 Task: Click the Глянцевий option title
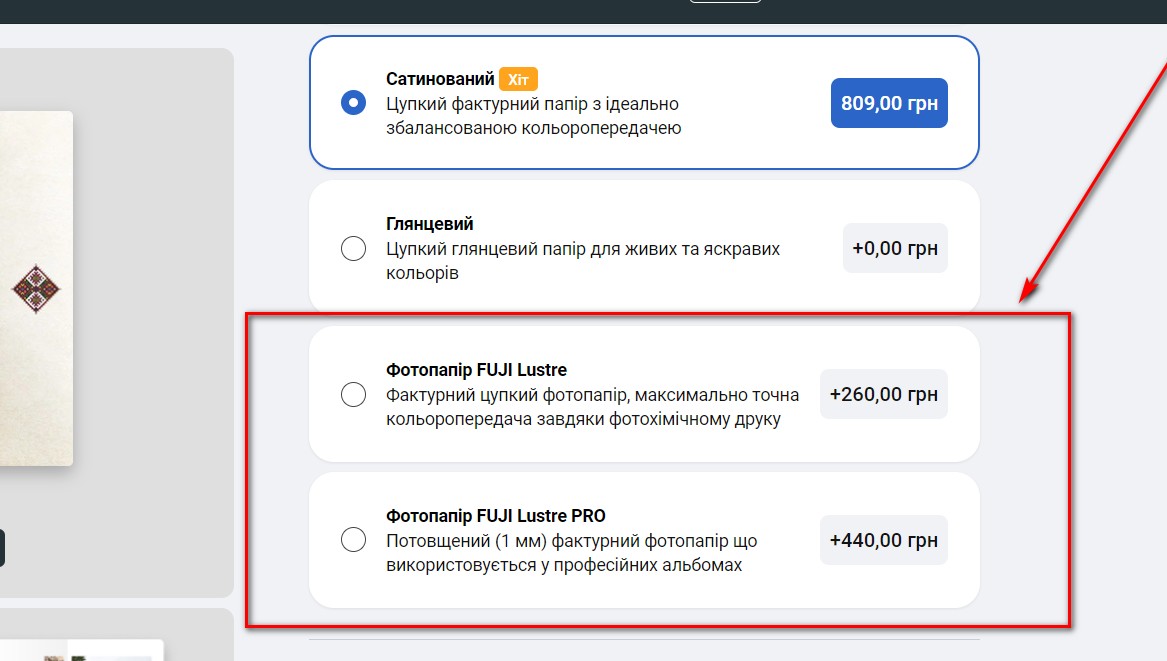430,224
